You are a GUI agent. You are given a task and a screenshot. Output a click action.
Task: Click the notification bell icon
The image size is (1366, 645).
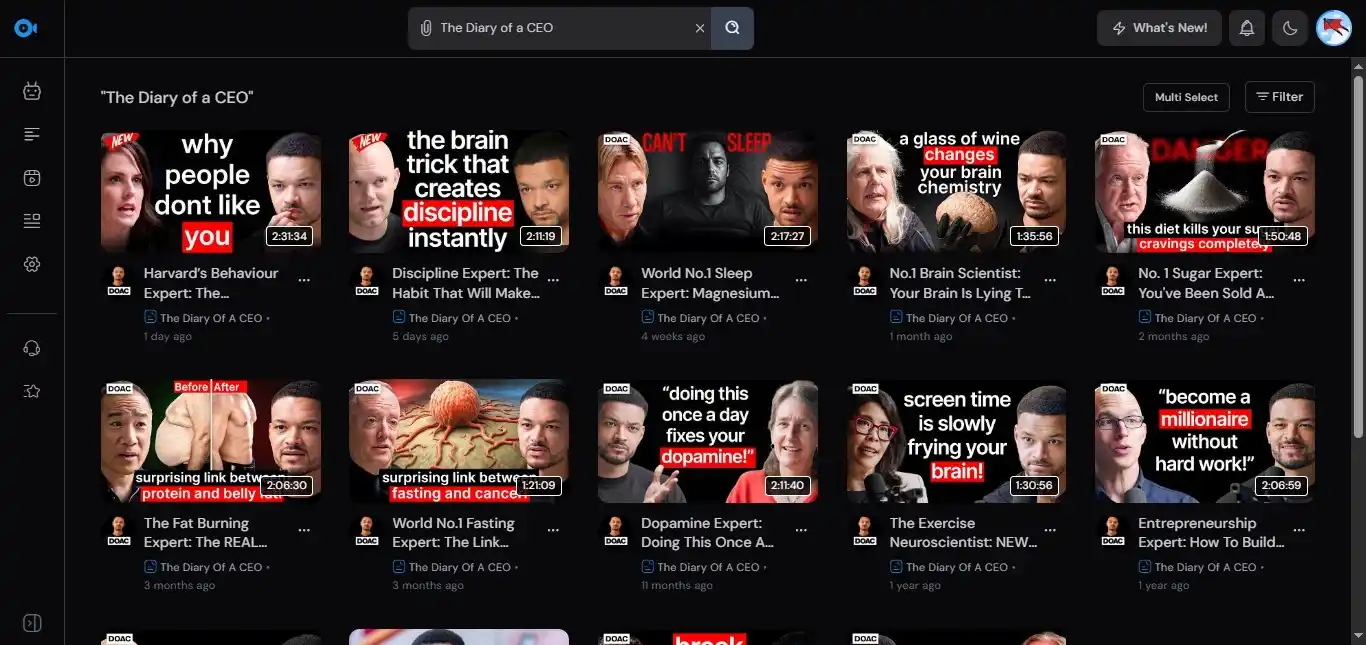point(1246,28)
